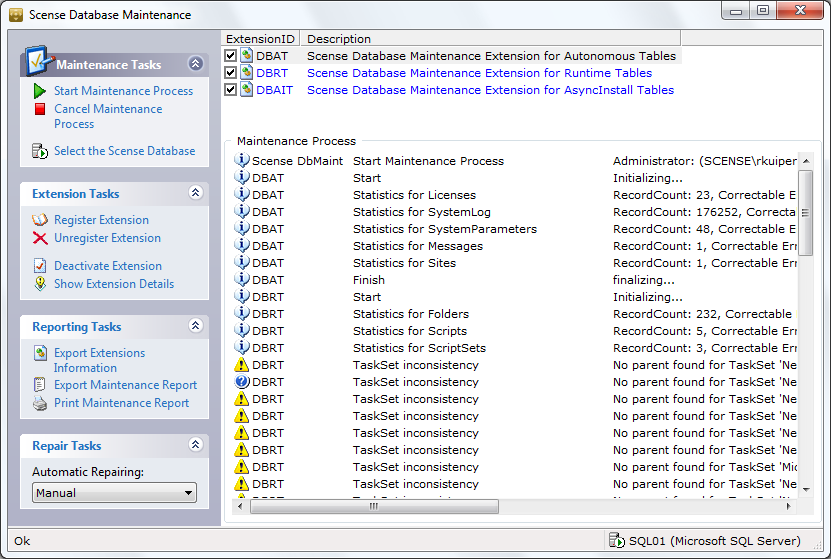Uncheck the DBRT extension checkbox
The height and width of the screenshot is (559, 831).
(231, 73)
